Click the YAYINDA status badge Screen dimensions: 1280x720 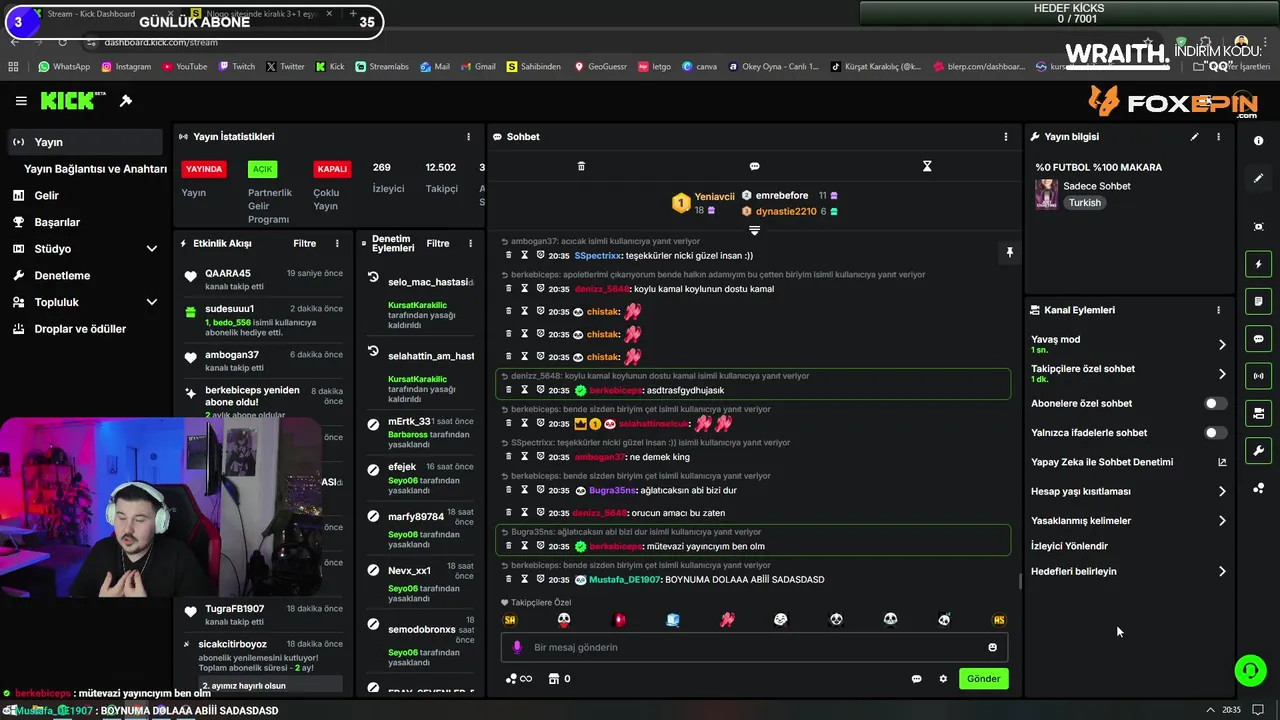[204, 169]
